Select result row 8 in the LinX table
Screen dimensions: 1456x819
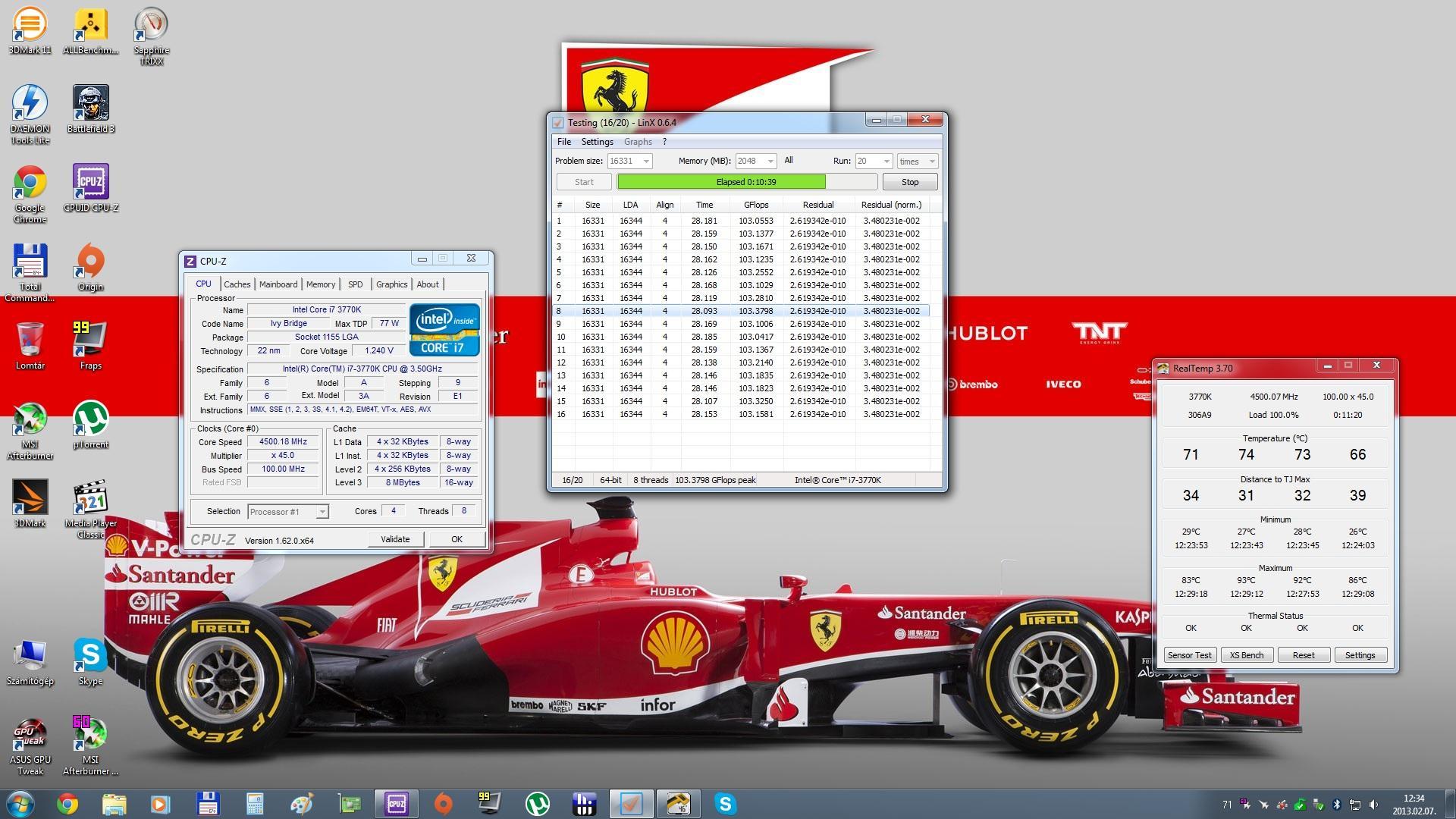[x=739, y=311]
